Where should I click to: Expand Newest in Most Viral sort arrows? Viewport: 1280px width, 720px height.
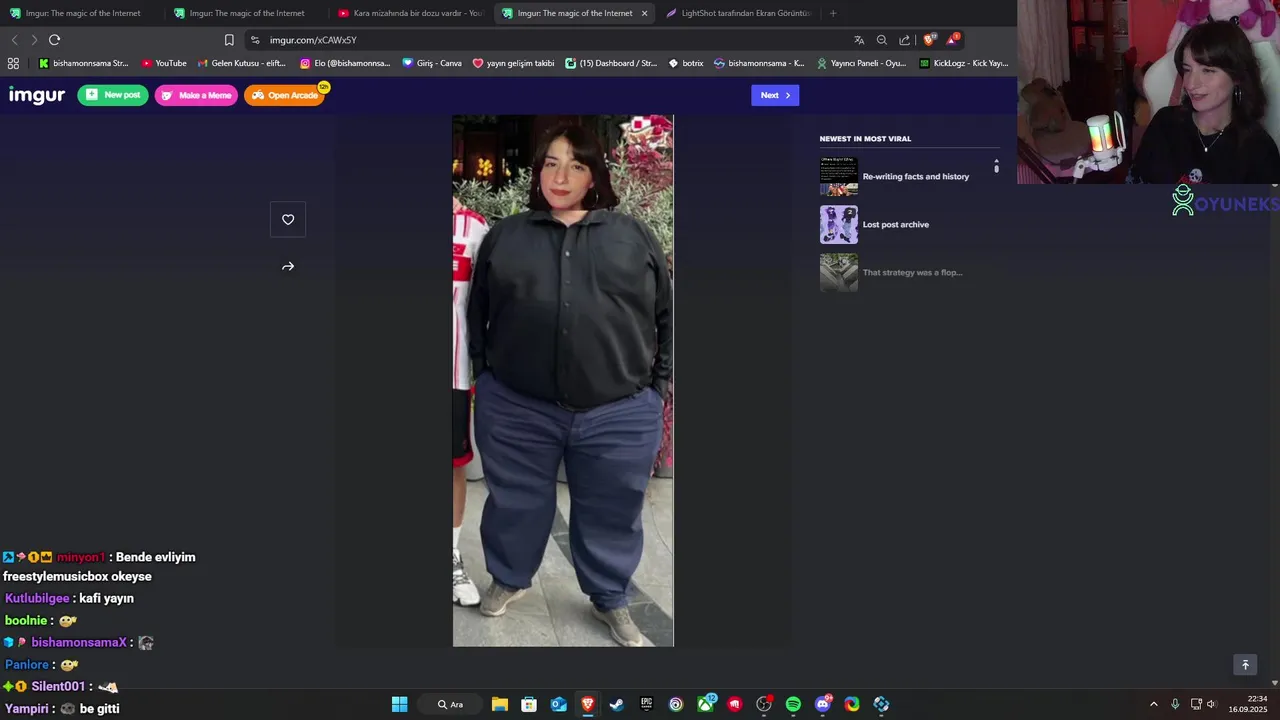pos(996,167)
